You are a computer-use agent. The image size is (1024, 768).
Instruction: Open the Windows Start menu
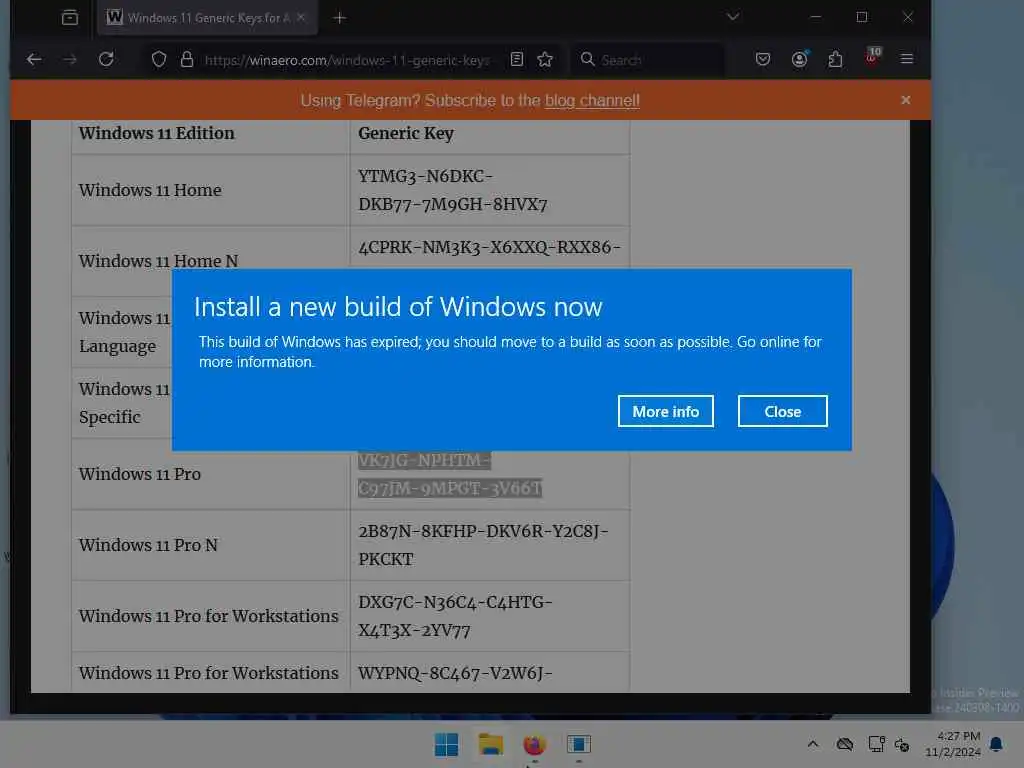(446, 744)
